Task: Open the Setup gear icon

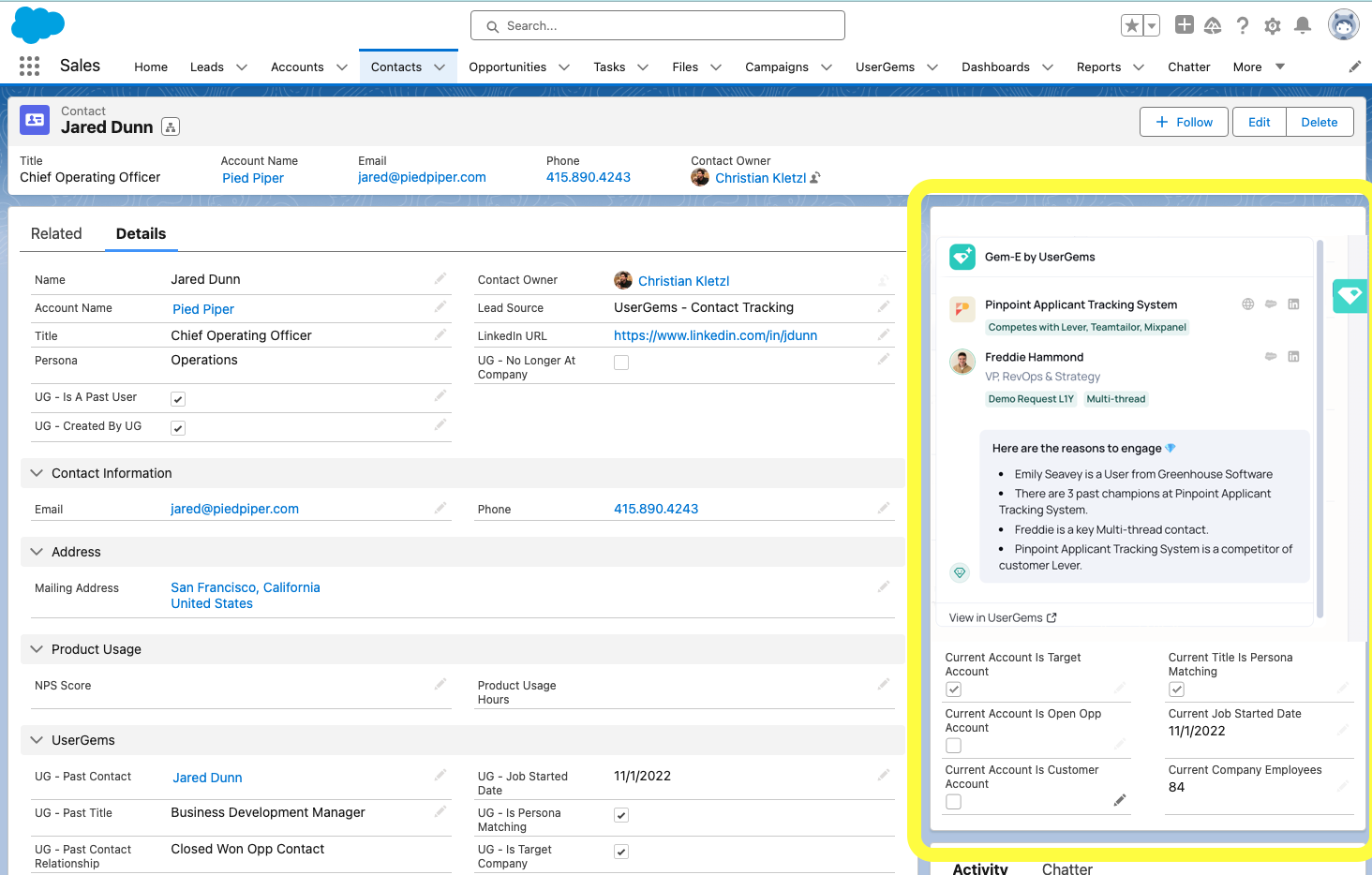Action: click(1273, 26)
